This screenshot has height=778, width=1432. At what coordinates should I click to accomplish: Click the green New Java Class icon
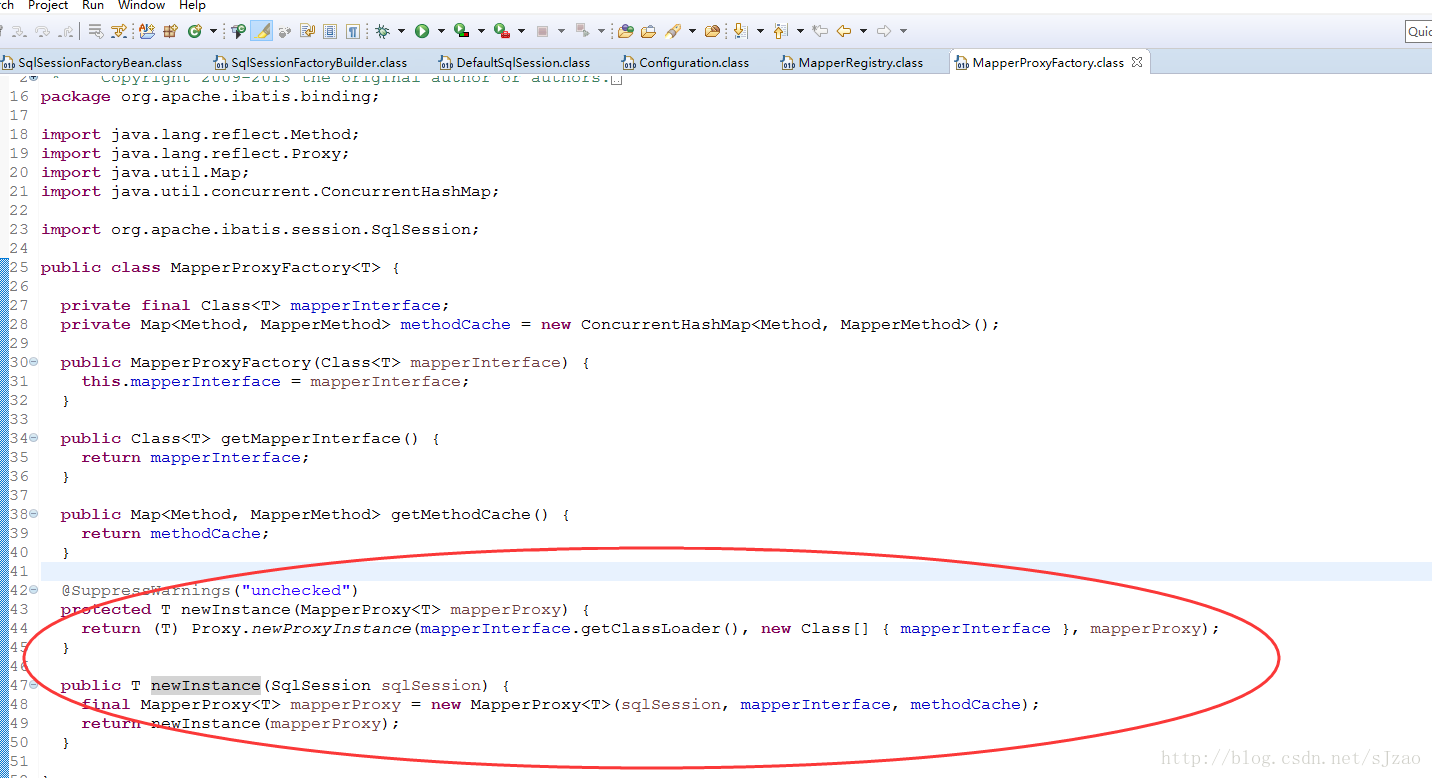[195, 31]
